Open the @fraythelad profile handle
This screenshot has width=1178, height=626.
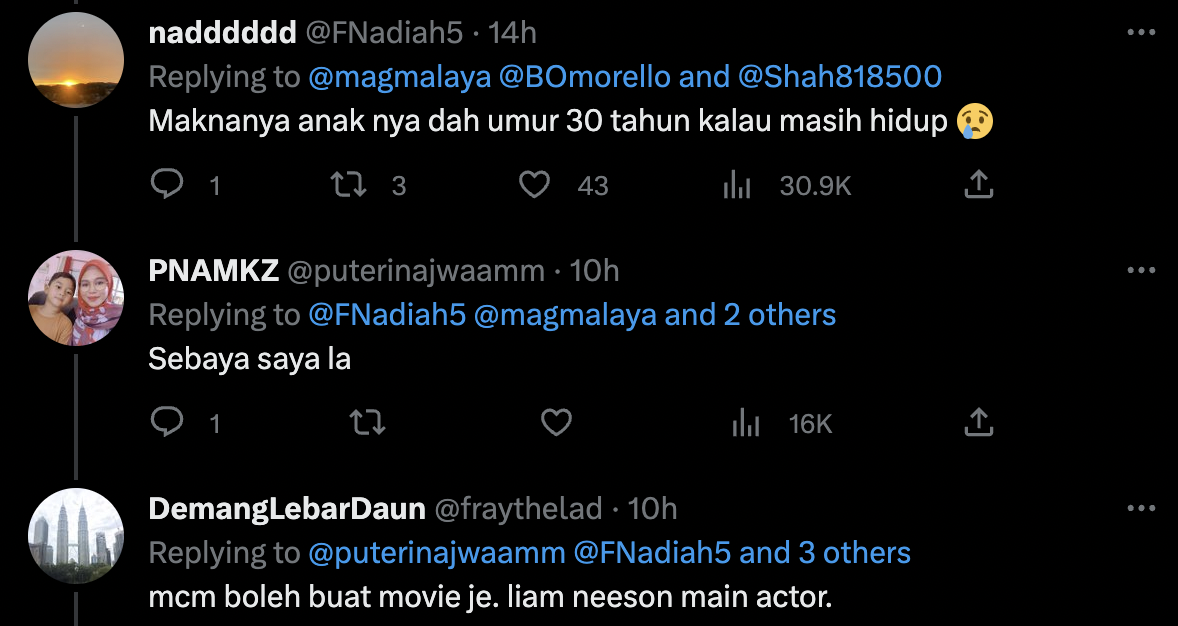(517, 509)
